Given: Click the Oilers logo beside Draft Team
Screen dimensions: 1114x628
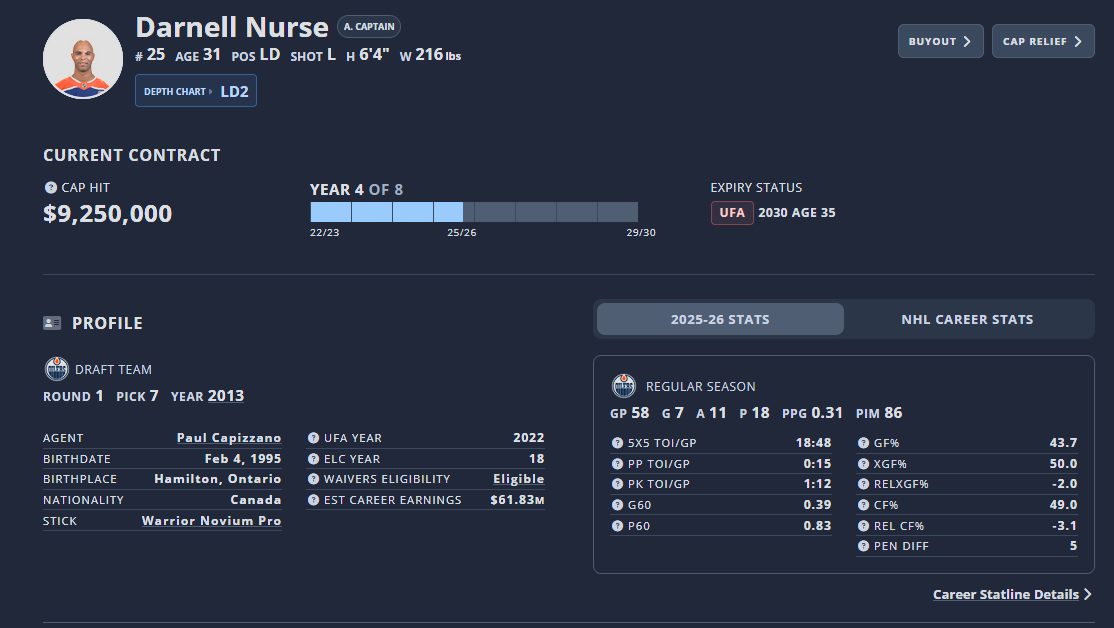Looking at the screenshot, I should pyautogui.click(x=56, y=369).
